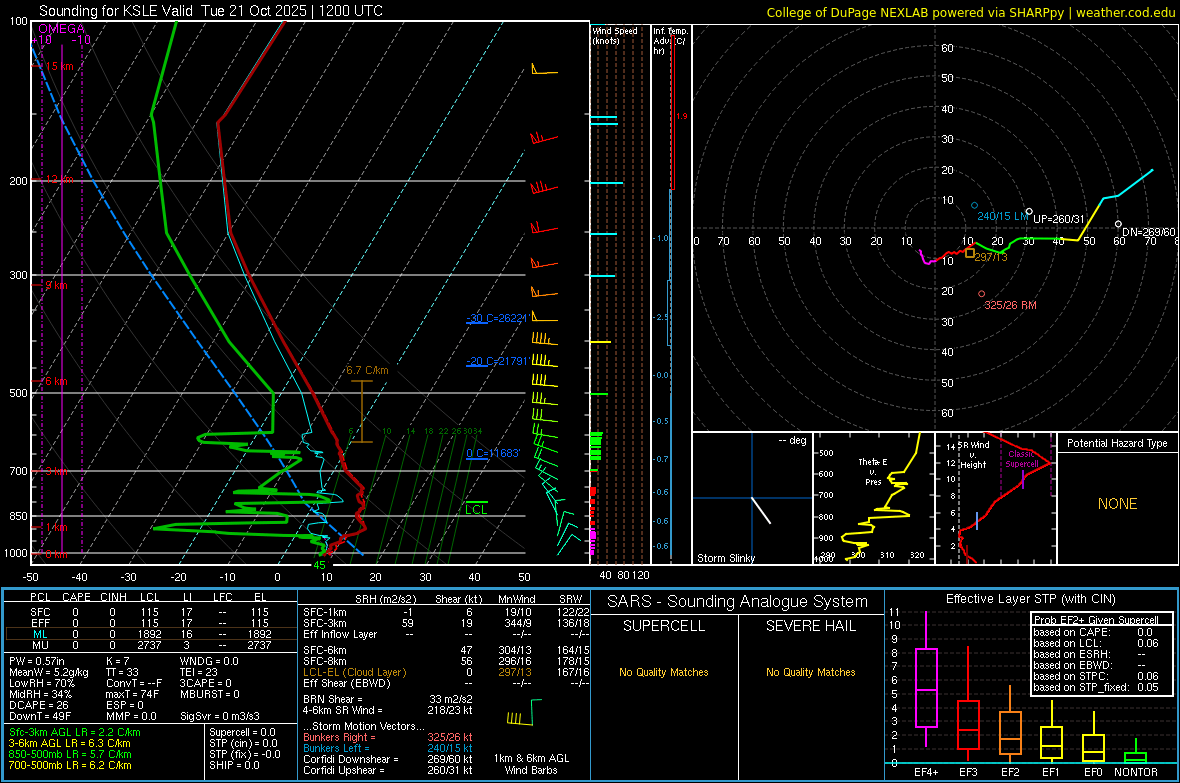1180x783 pixels.
Task: Click the SHIP = 0.0 value
Action: click(234, 765)
